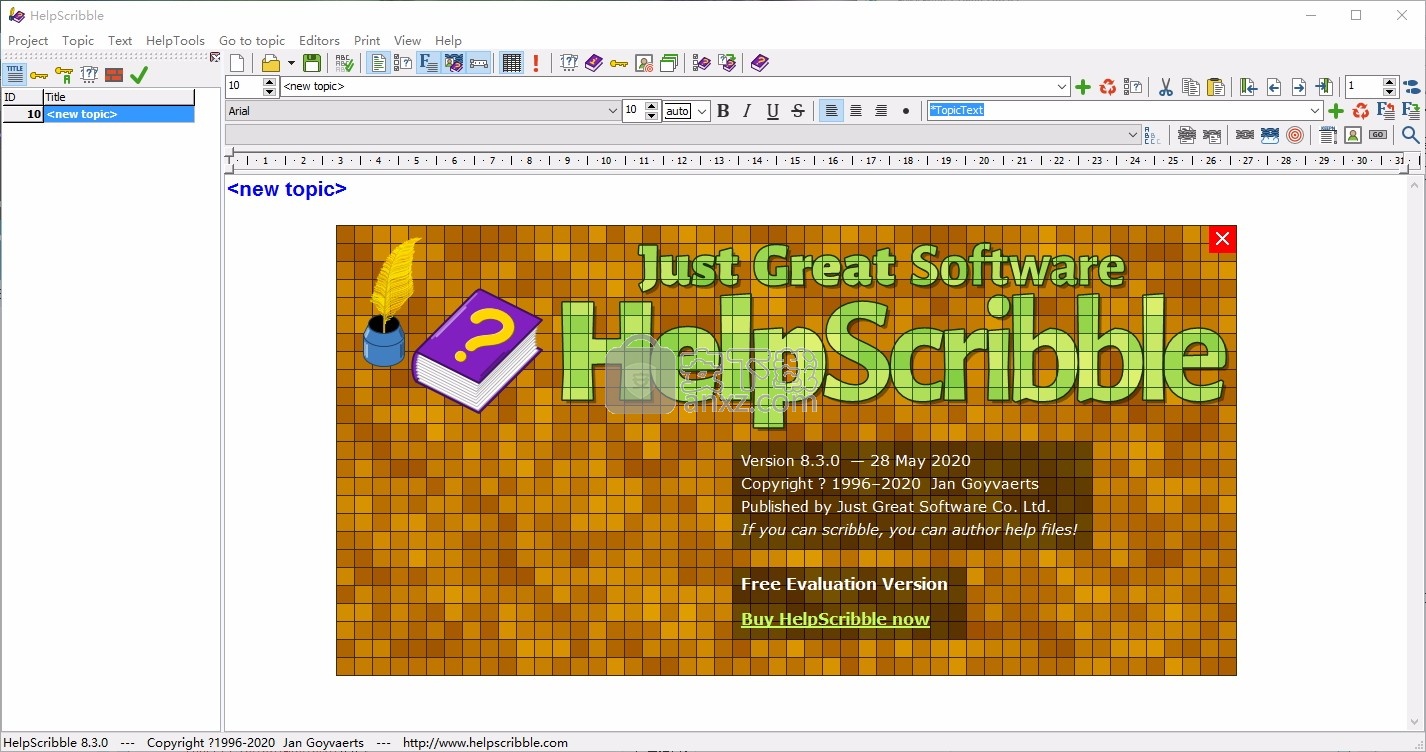Click the gold key icon in main toolbar
Image resolution: width=1426 pixels, height=752 pixels.
click(619, 63)
